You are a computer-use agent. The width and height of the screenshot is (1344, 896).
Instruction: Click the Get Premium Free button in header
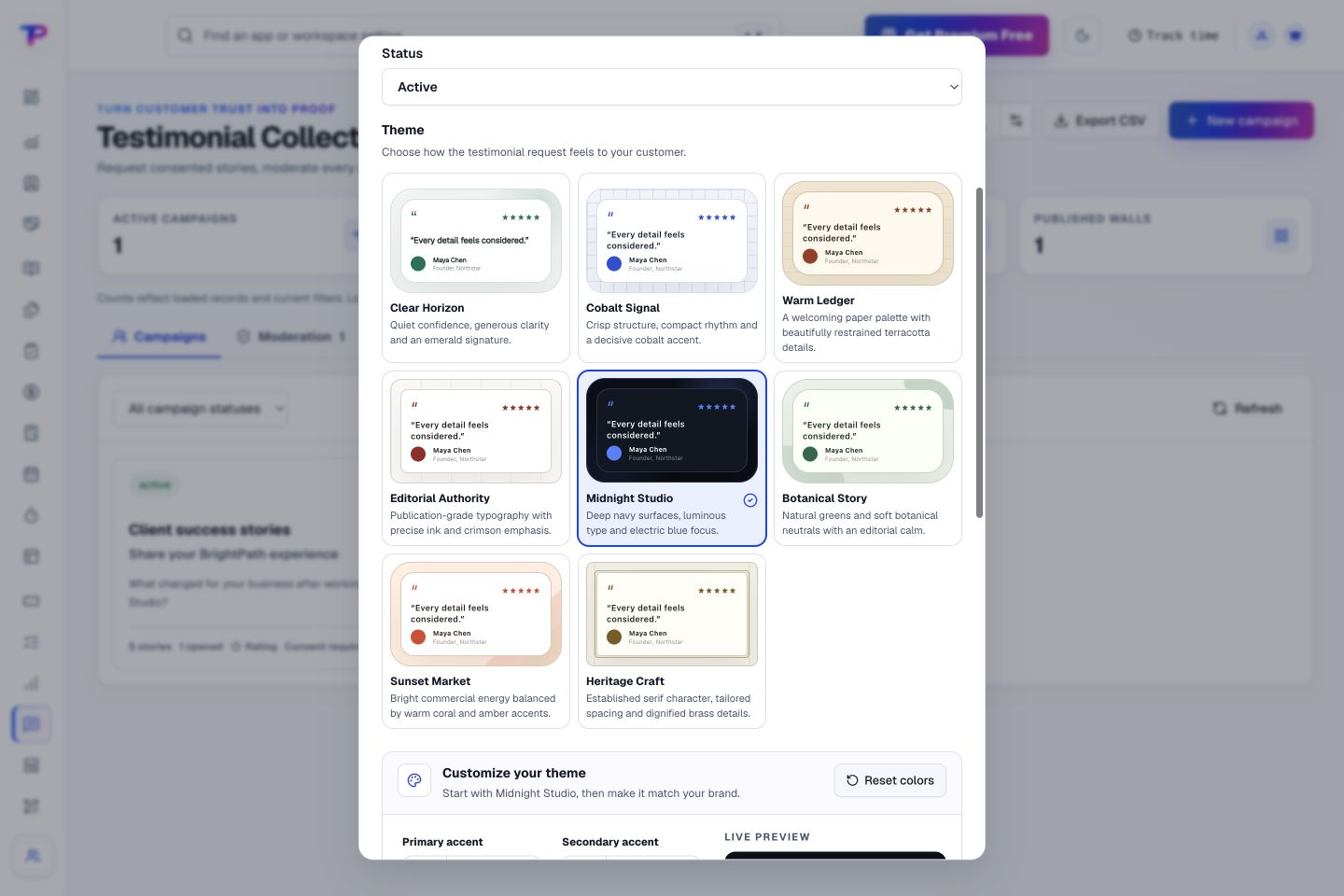(x=957, y=35)
